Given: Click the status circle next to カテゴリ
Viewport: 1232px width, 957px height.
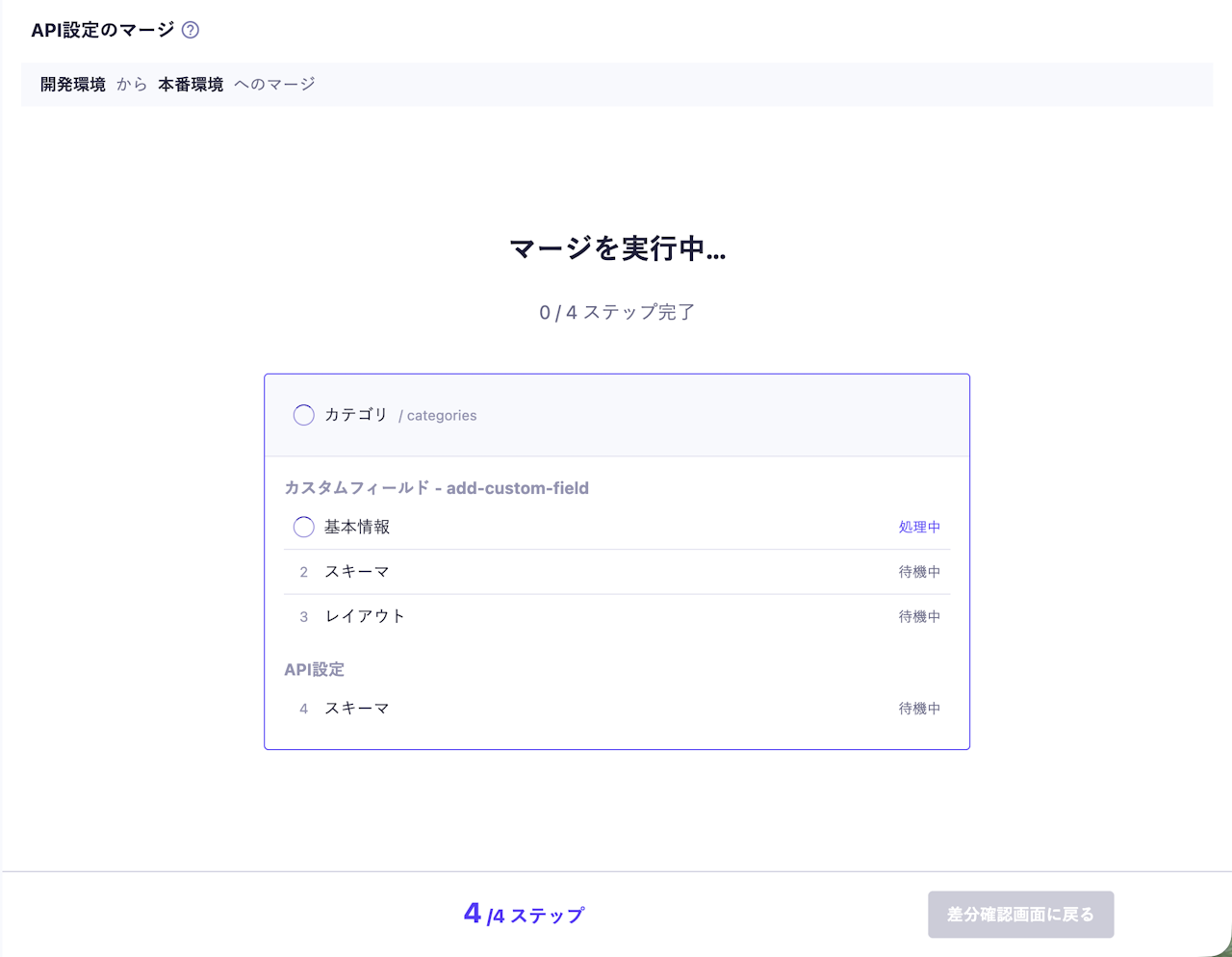Looking at the screenshot, I should (x=303, y=415).
